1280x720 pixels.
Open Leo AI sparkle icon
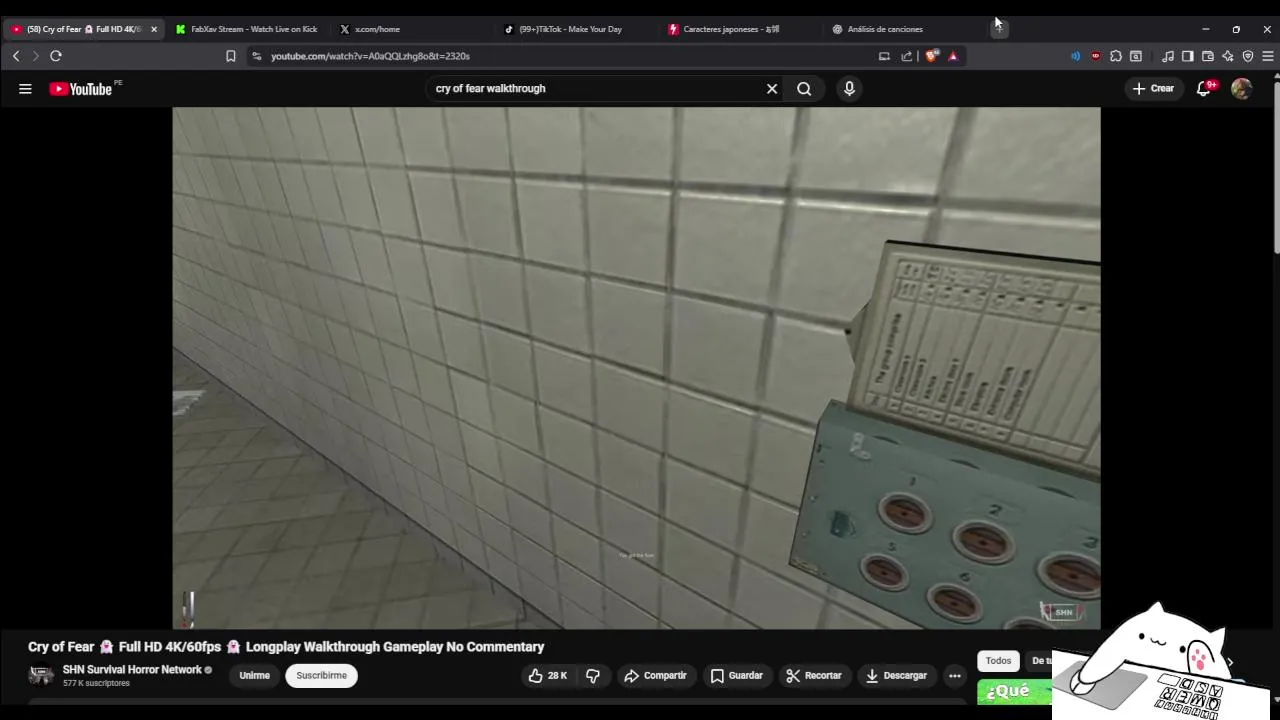pos(1228,56)
